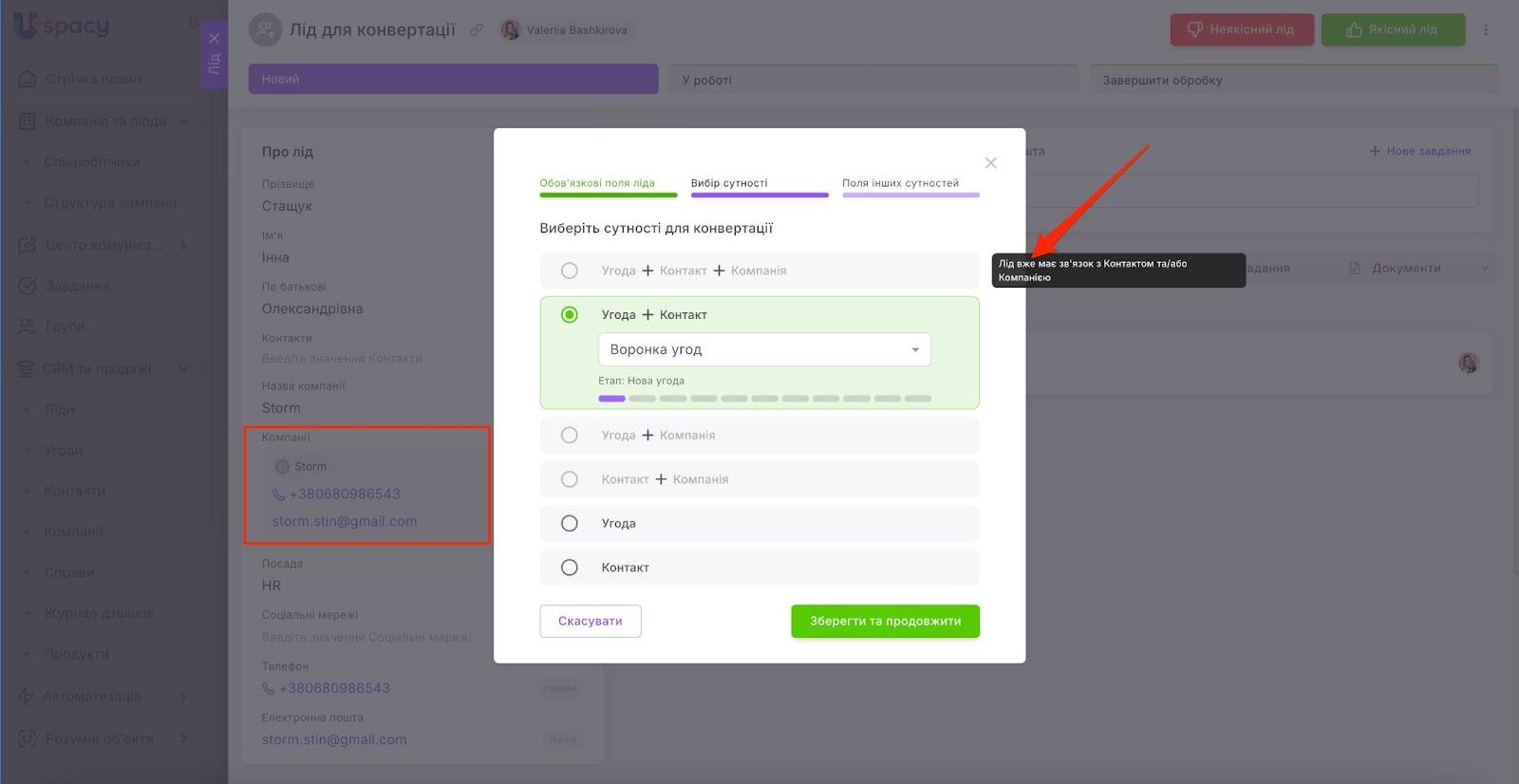Select the У роботі pipeline stage

873,80
